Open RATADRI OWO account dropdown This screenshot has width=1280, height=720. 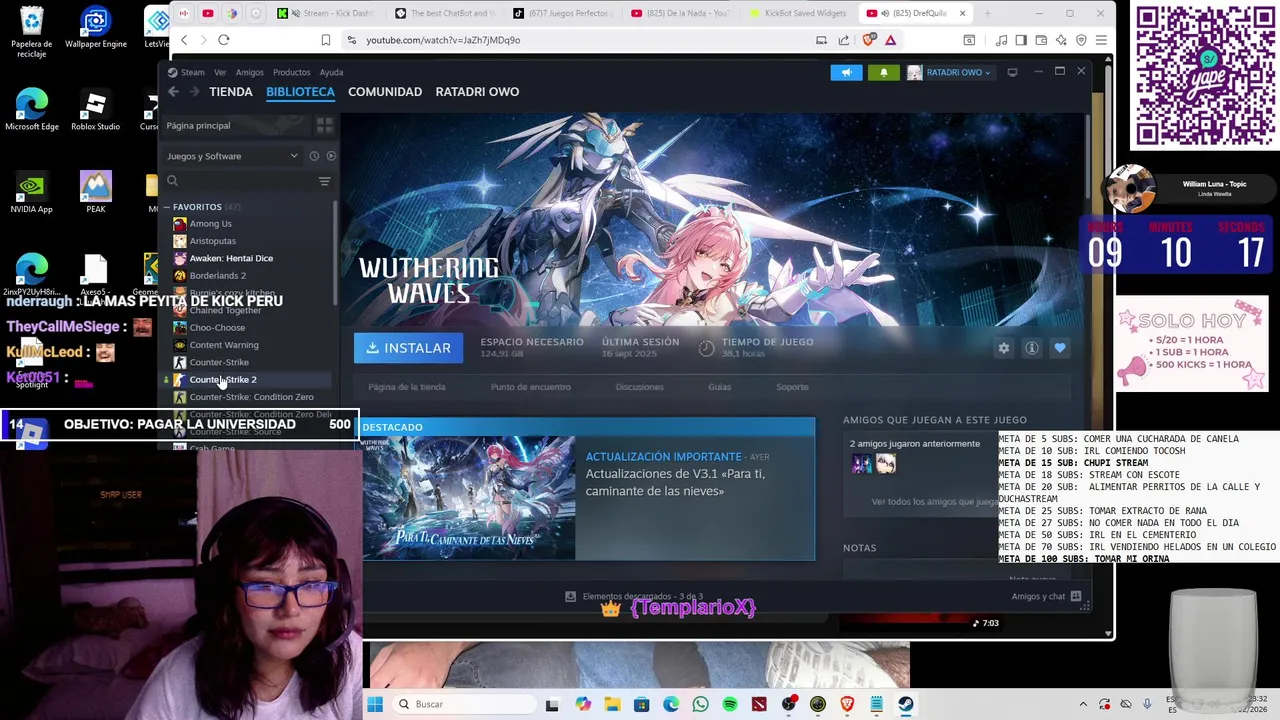(x=950, y=72)
